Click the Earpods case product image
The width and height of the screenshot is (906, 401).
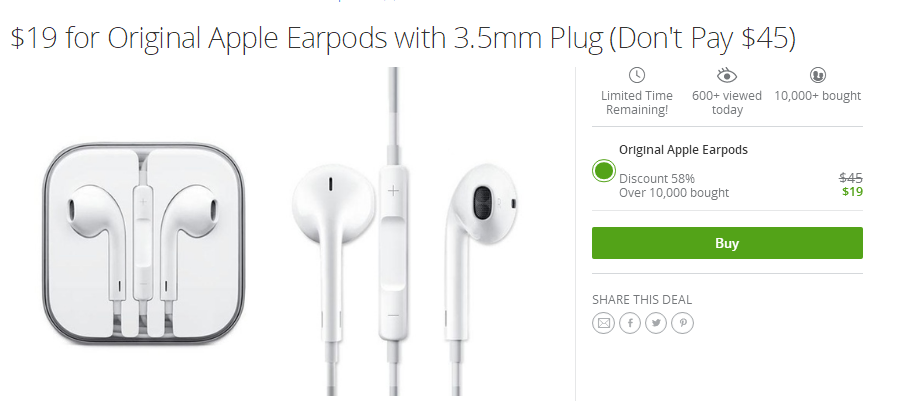(x=143, y=244)
